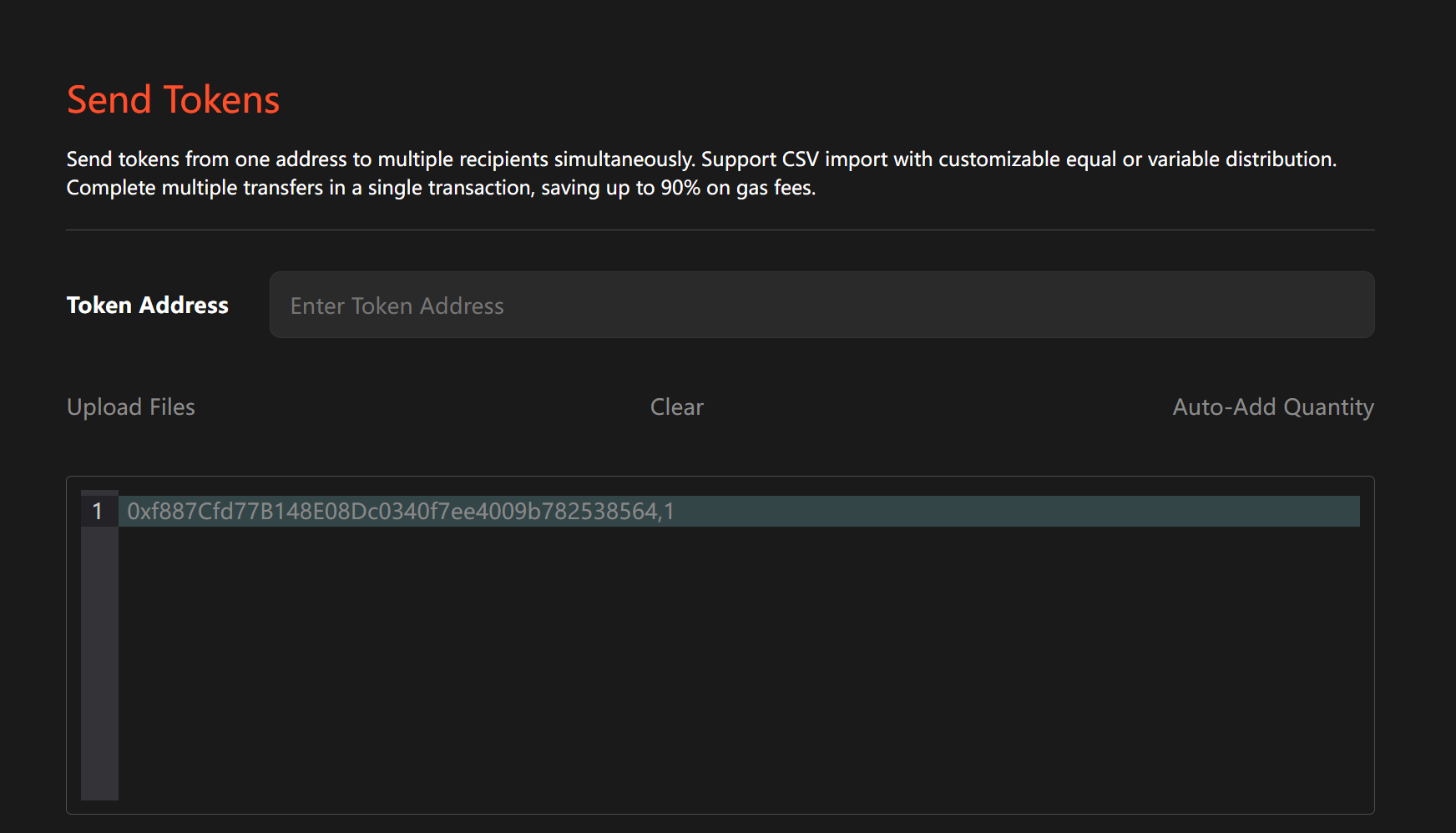Click the Send Tokens heading
This screenshot has height=833, width=1456.
[x=173, y=100]
